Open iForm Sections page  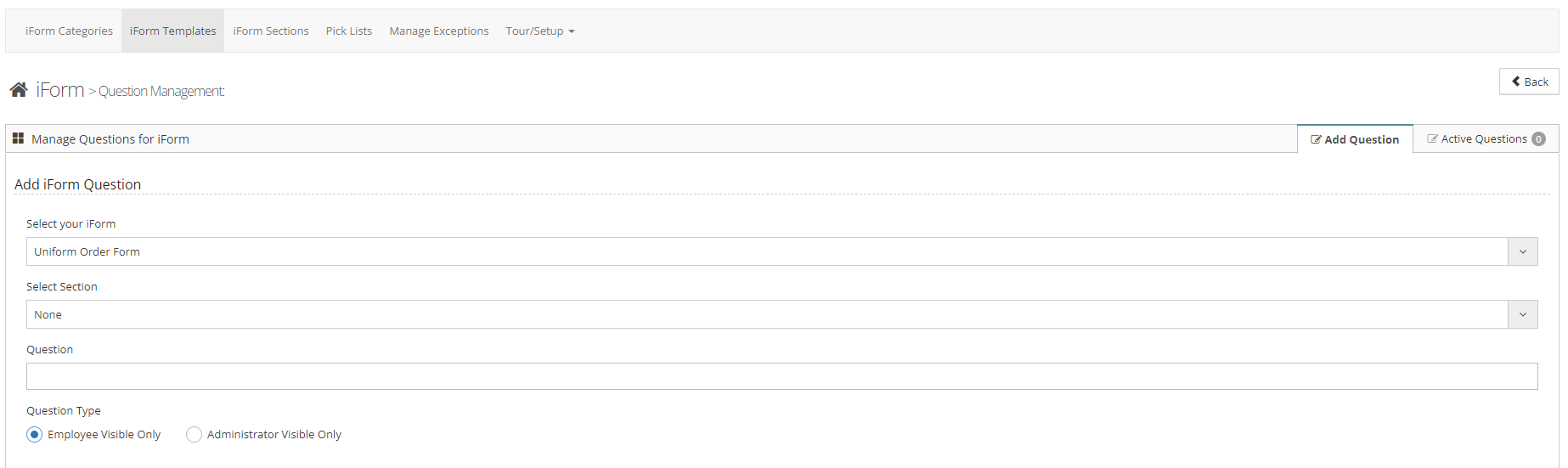[271, 31]
